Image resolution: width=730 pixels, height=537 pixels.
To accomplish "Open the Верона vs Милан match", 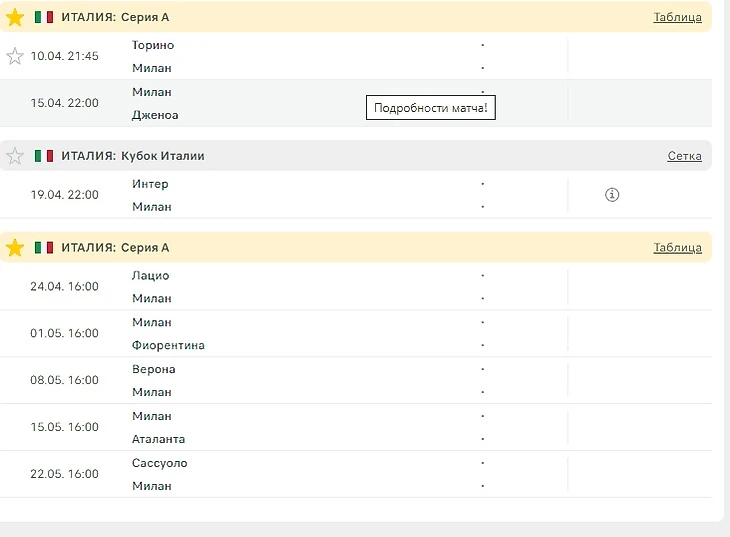I will click(x=356, y=381).
